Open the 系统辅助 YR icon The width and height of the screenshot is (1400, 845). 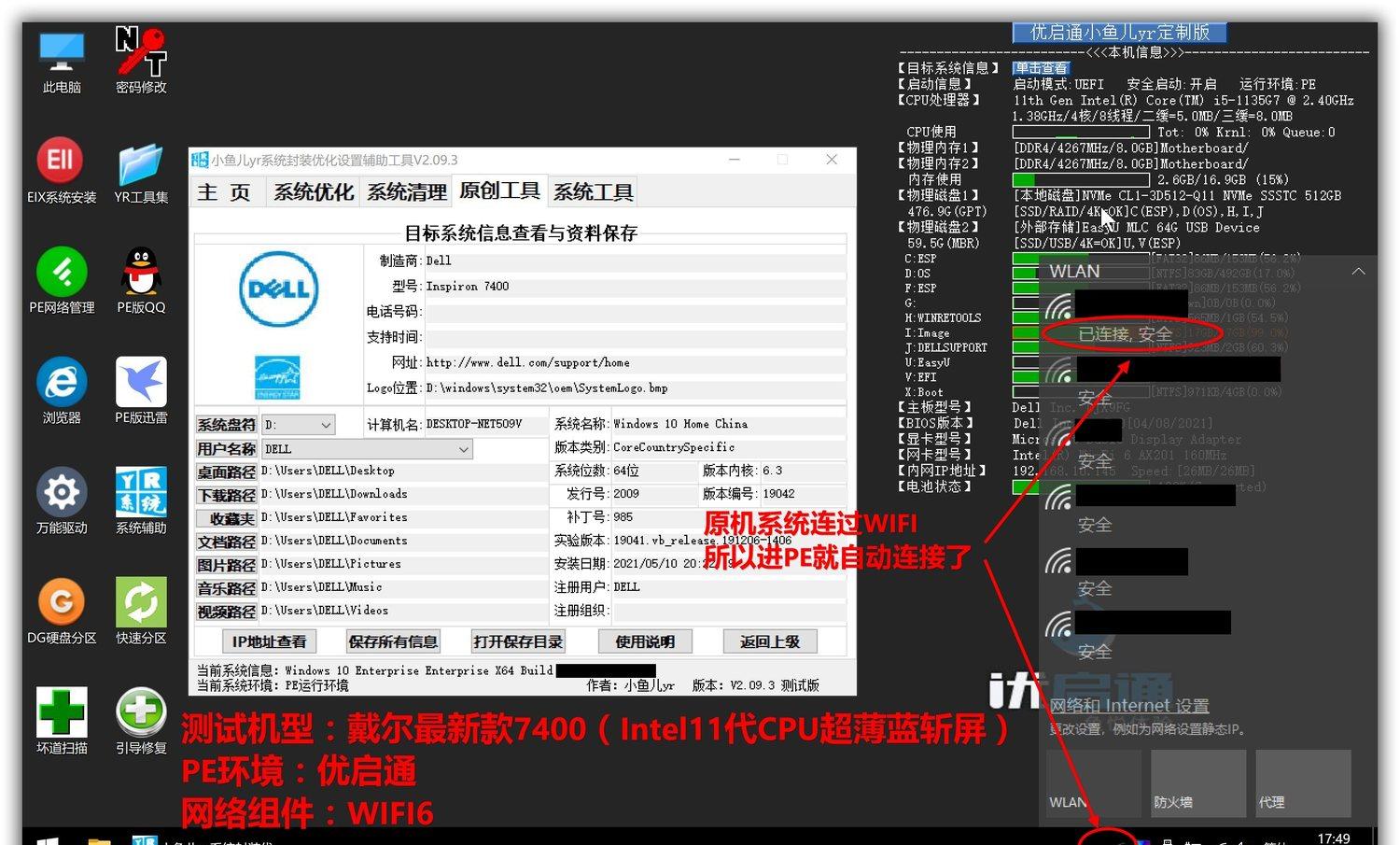tap(141, 502)
